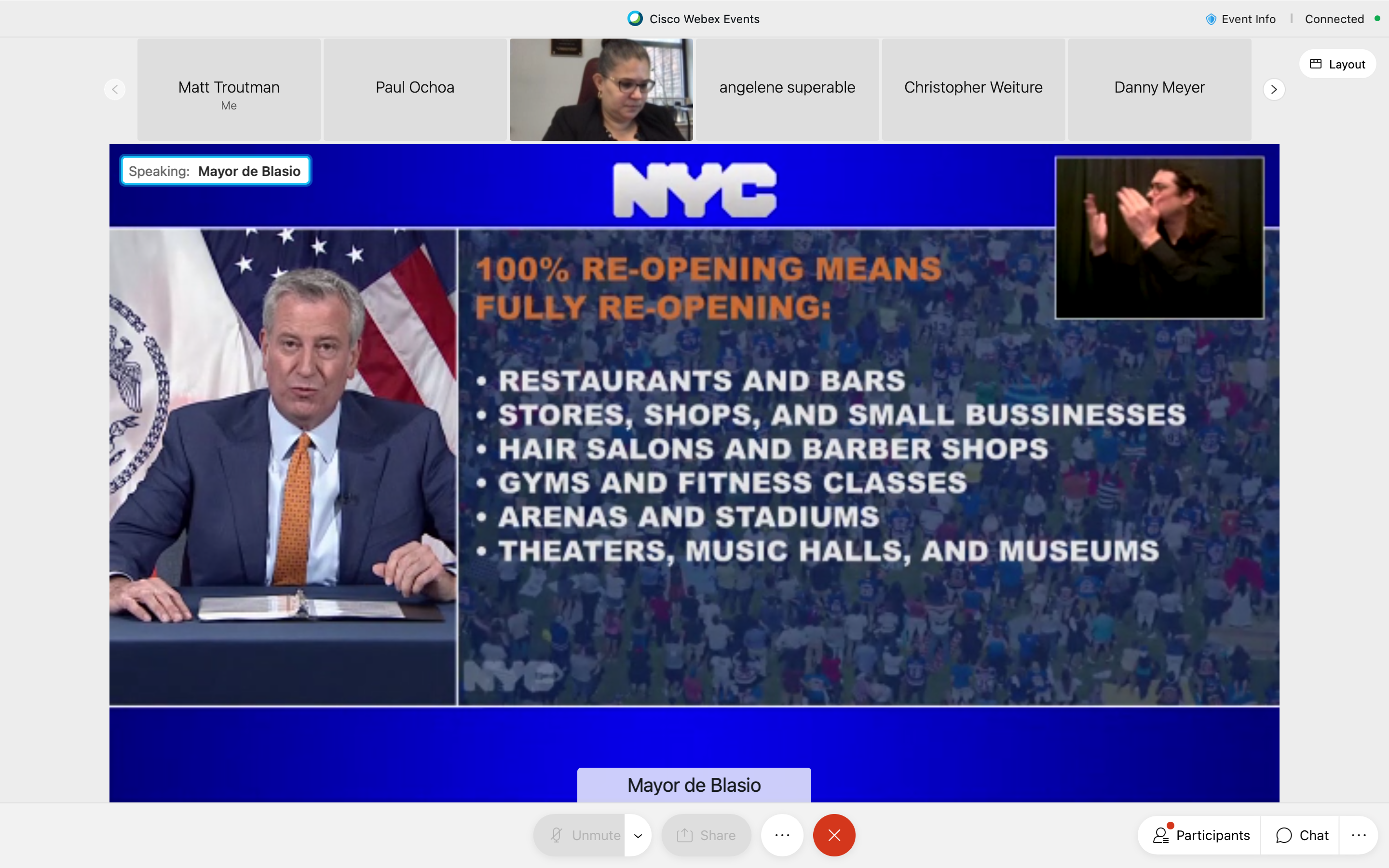Select Paul Ochoa's participant tile
This screenshot has width=1389, height=868.
click(415, 90)
